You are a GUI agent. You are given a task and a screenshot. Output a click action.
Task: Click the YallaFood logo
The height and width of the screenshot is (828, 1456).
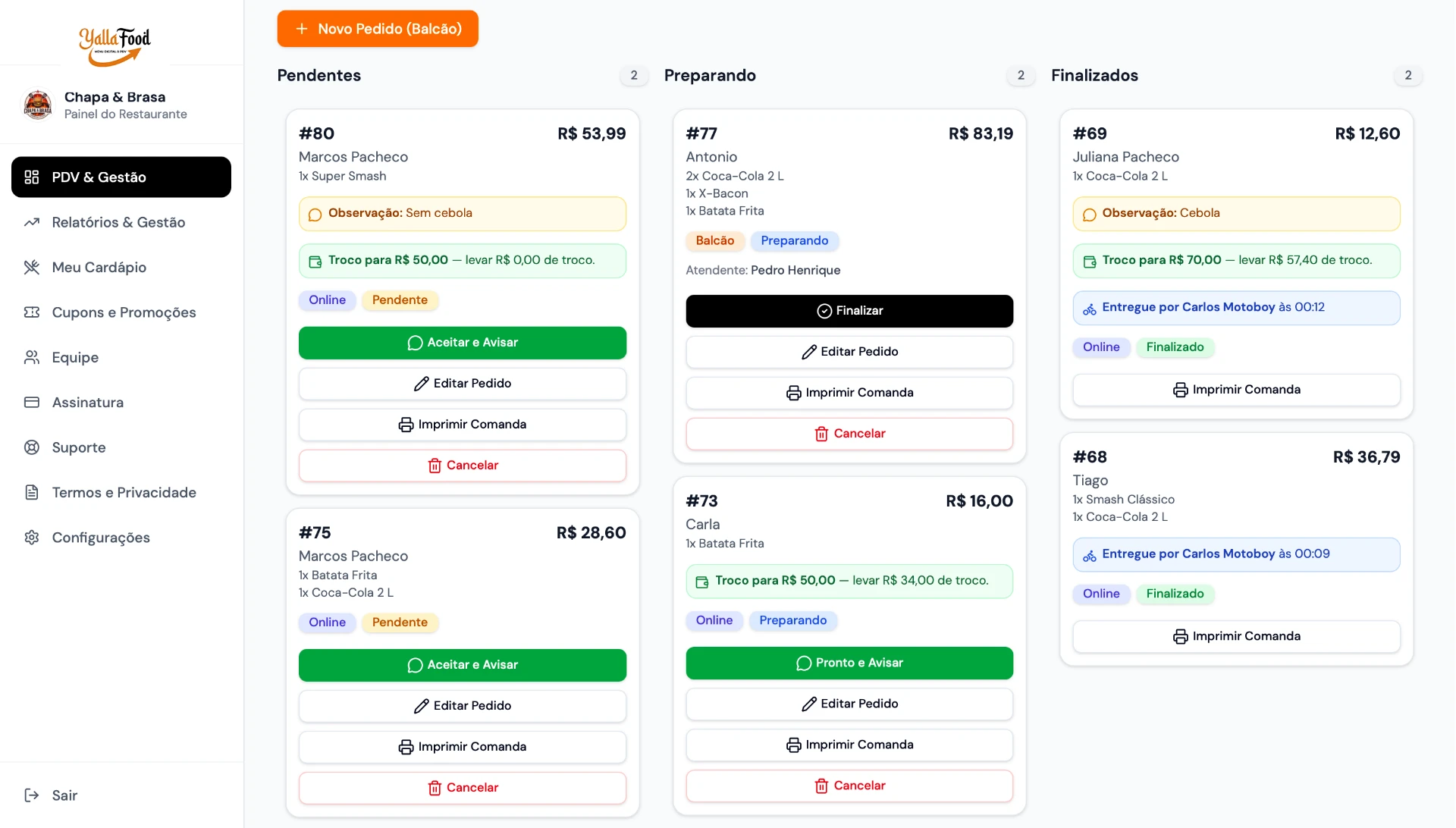click(x=115, y=46)
